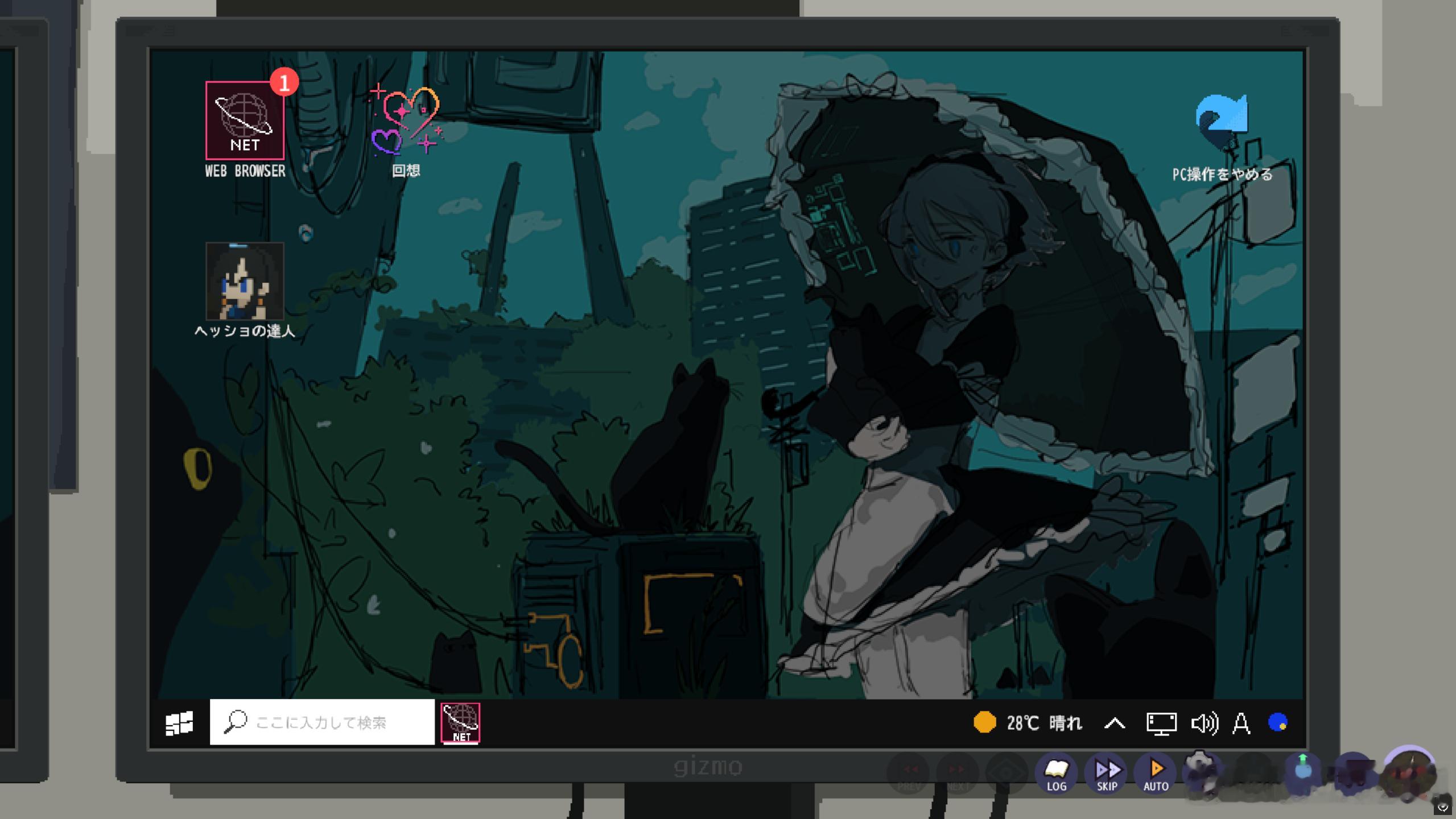This screenshot has height=819, width=1456.
Task: Toggle SKIP fast-forward mode
Action: tap(1107, 773)
